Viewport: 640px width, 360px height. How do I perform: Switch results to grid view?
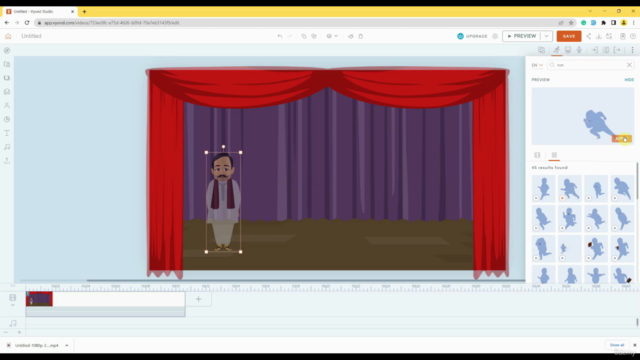(554, 155)
